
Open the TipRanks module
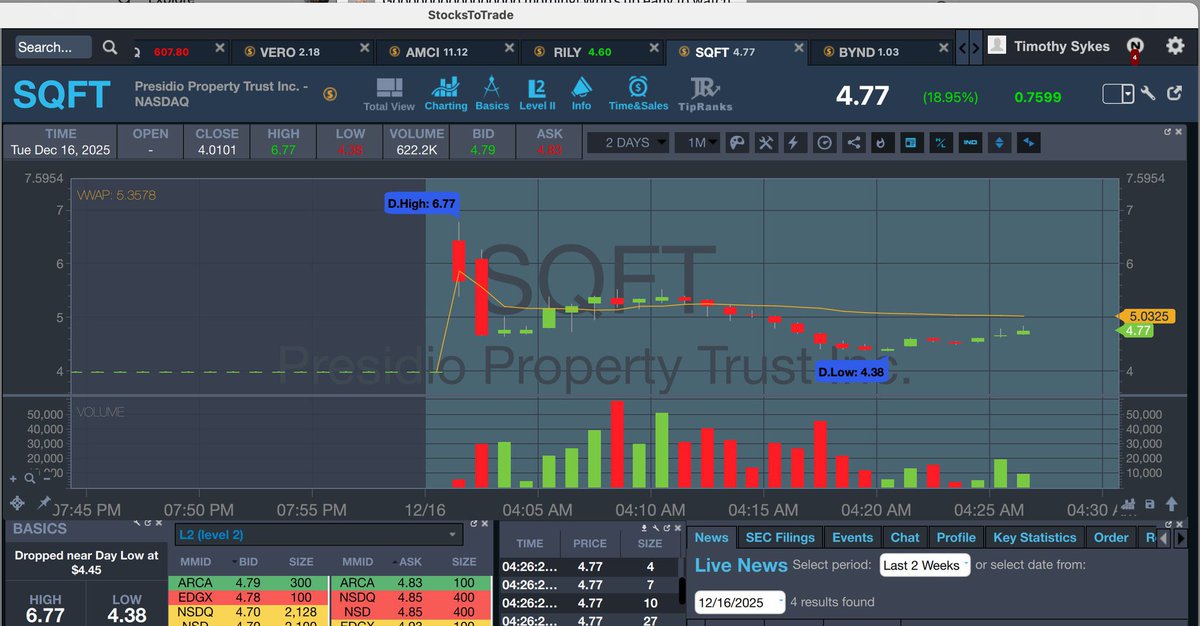[x=705, y=94]
